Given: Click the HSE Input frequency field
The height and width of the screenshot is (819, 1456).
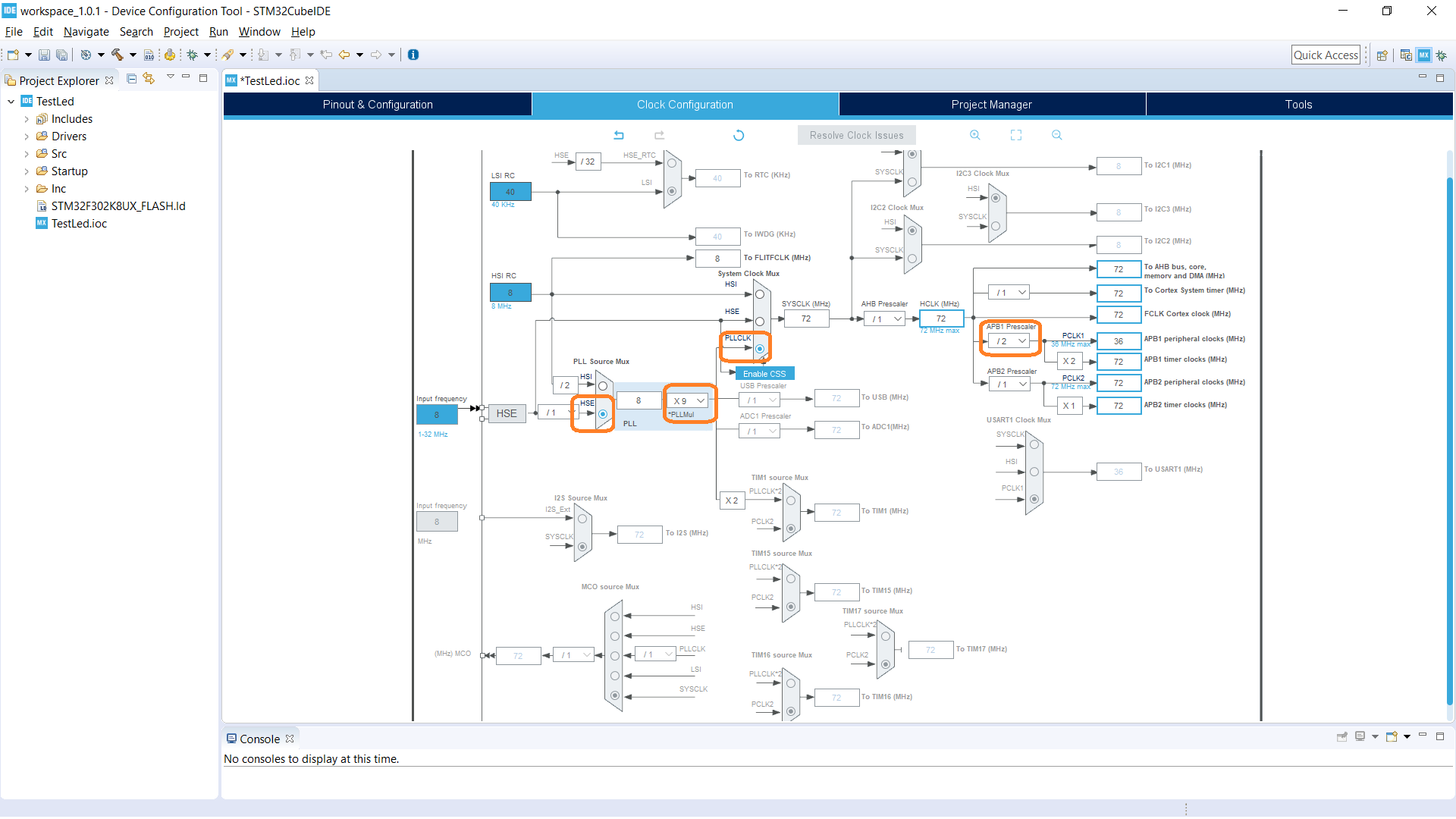Looking at the screenshot, I should coord(437,415).
